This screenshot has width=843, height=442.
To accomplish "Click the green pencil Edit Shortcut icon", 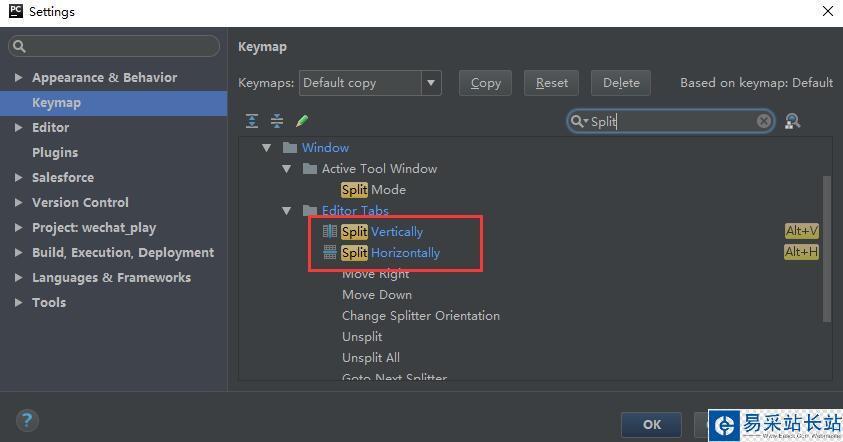I will pos(302,121).
